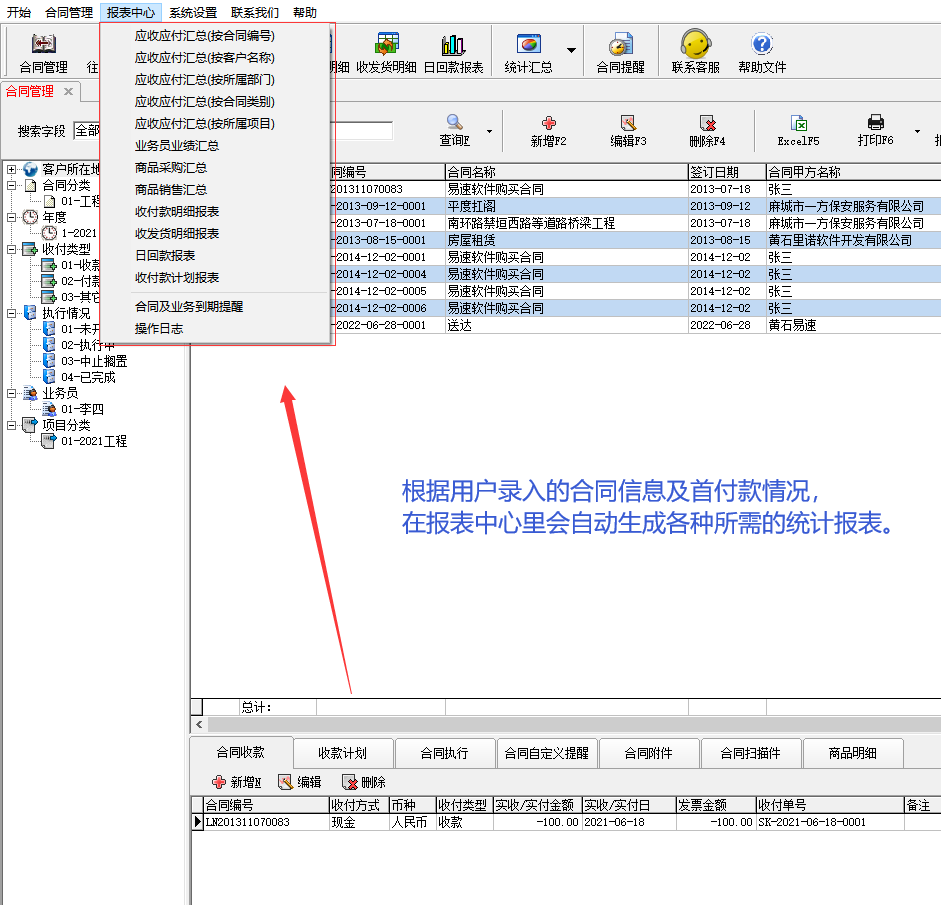Click the 新增N button in 合同收款 panel
The width and height of the screenshot is (941, 905).
click(x=236, y=782)
